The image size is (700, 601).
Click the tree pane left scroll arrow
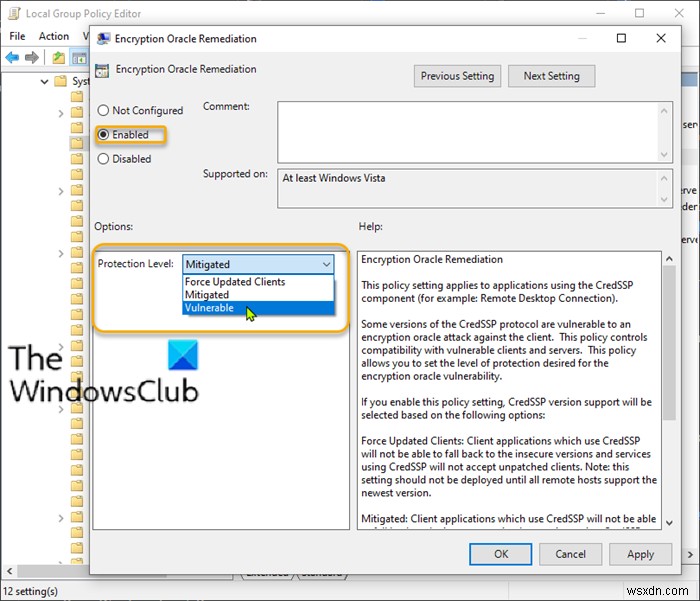[x=9, y=571]
